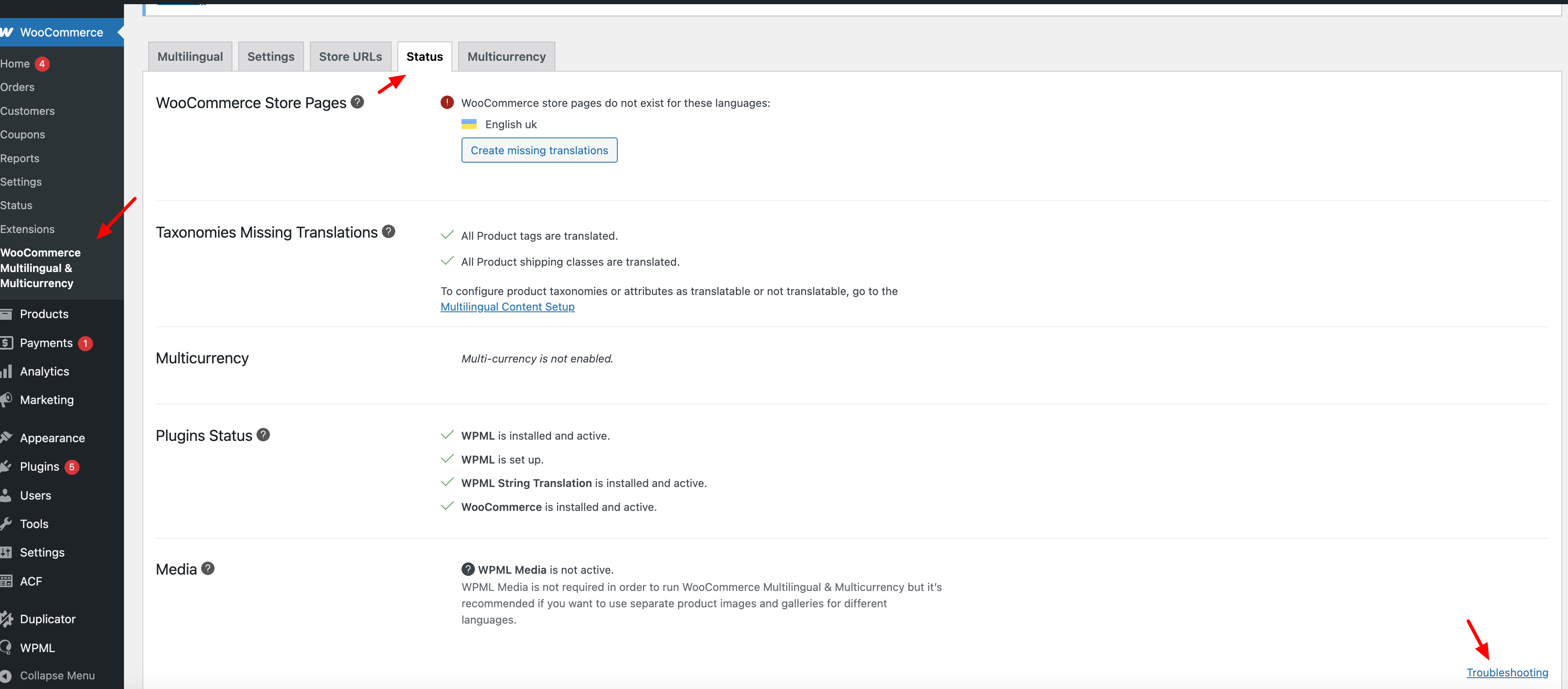
Task: Click the red error icon for store pages
Action: coord(447,102)
